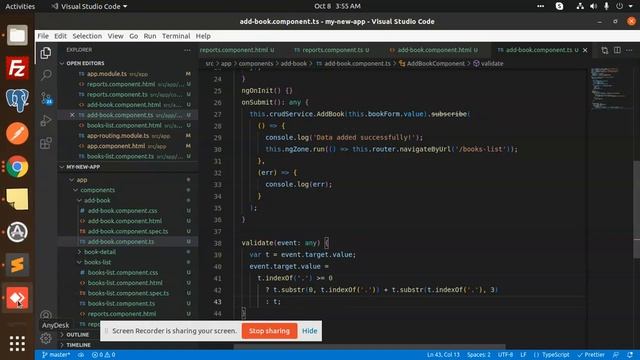
Task: Open the Selection menu
Action: pos(87,36)
